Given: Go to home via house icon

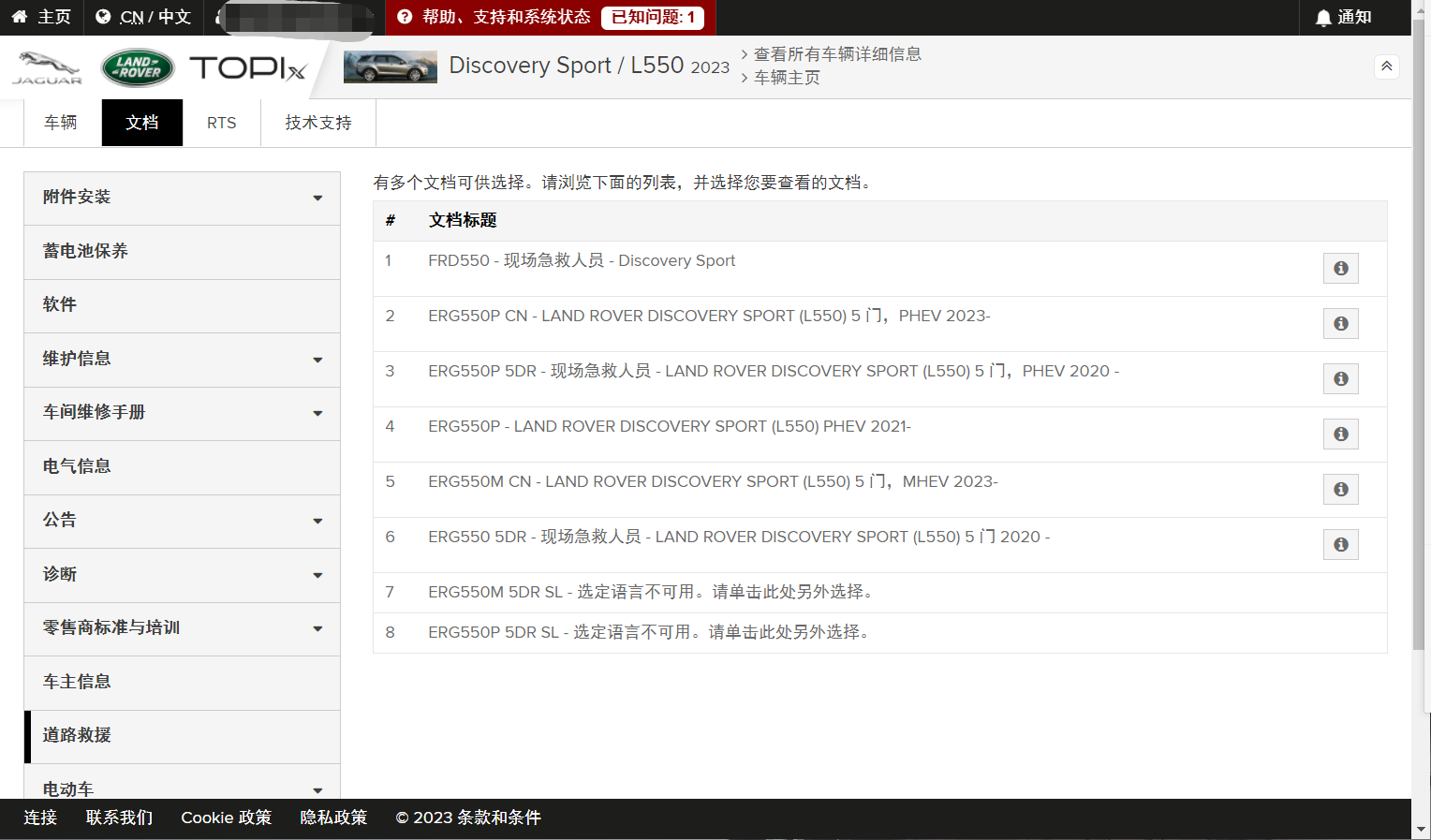Looking at the screenshot, I should [20, 17].
